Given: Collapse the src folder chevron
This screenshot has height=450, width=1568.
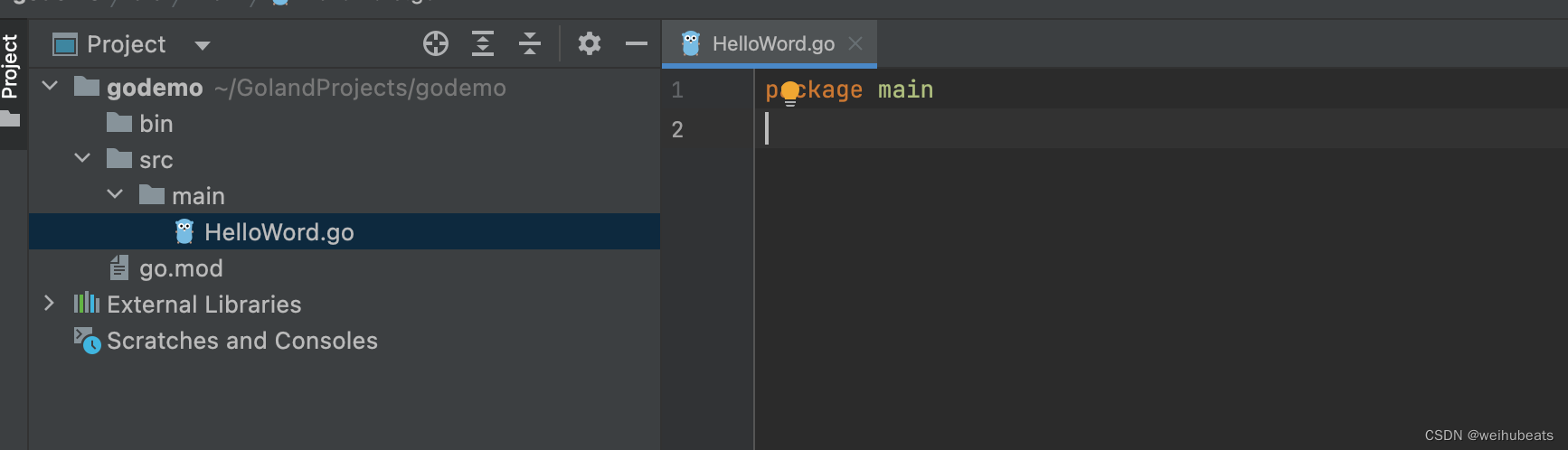Looking at the screenshot, I should point(82,159).
